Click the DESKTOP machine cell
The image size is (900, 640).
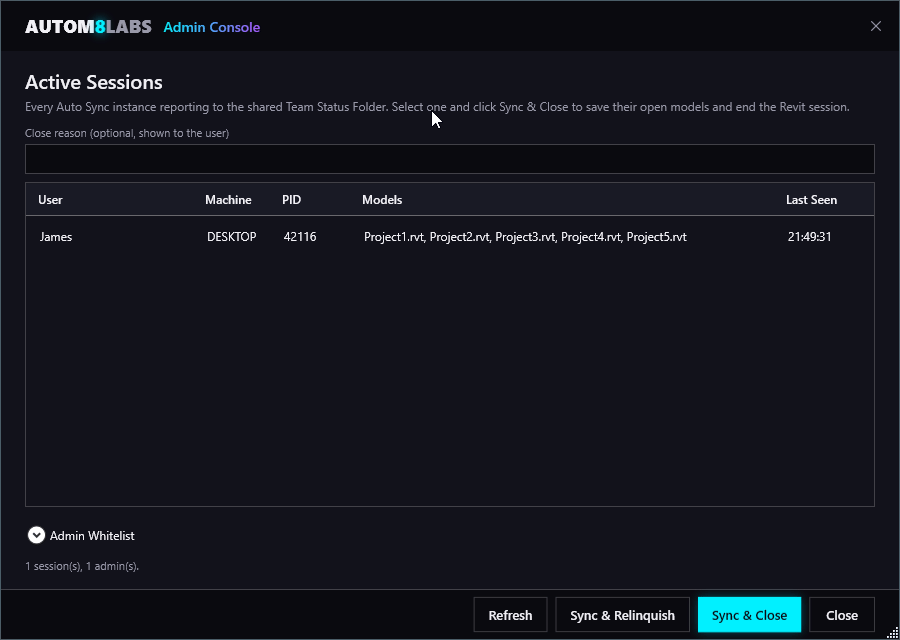click(x=231, y=236)
